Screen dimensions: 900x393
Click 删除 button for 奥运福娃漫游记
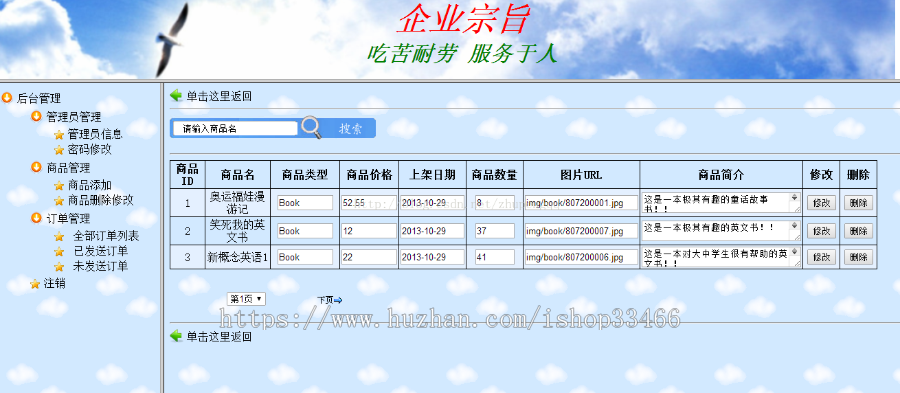click(x=858, y=203)
